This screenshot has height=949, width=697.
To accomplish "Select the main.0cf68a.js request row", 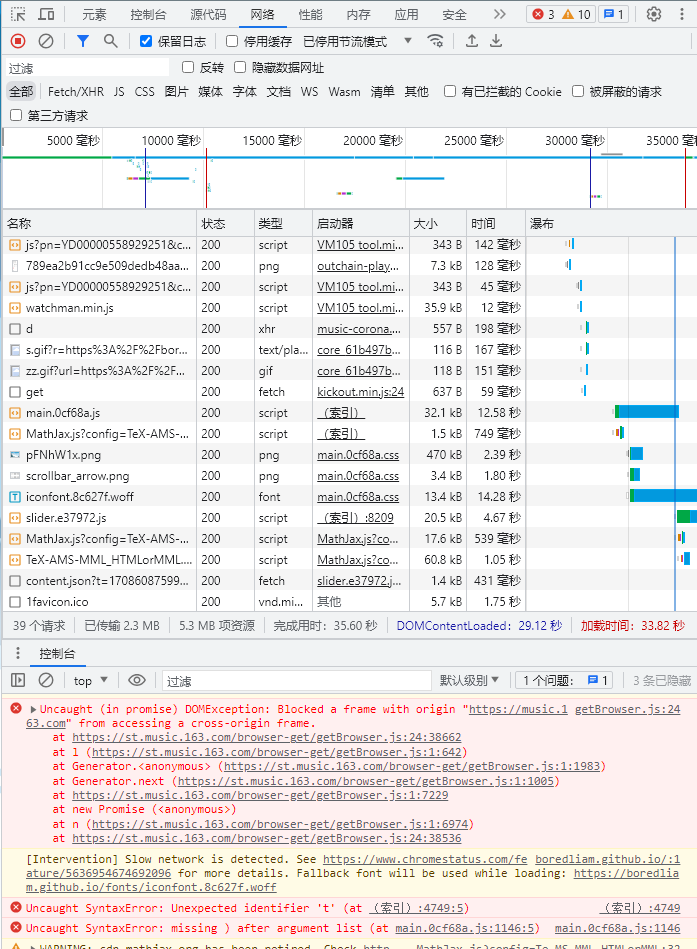I will pyautogui.click(x=348, y=413).
